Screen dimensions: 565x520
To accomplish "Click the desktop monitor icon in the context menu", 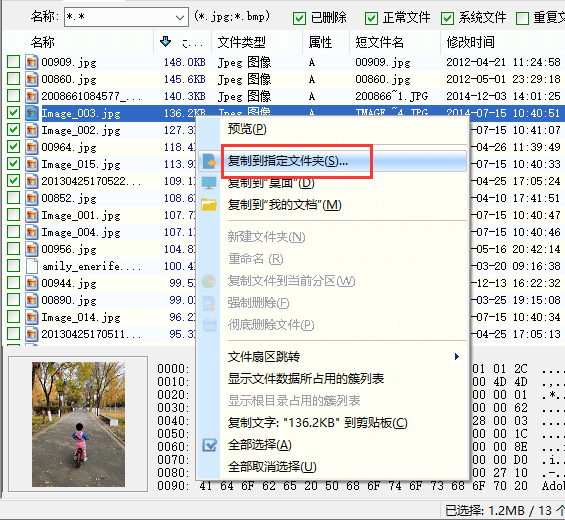I will (x=209, y=183).
